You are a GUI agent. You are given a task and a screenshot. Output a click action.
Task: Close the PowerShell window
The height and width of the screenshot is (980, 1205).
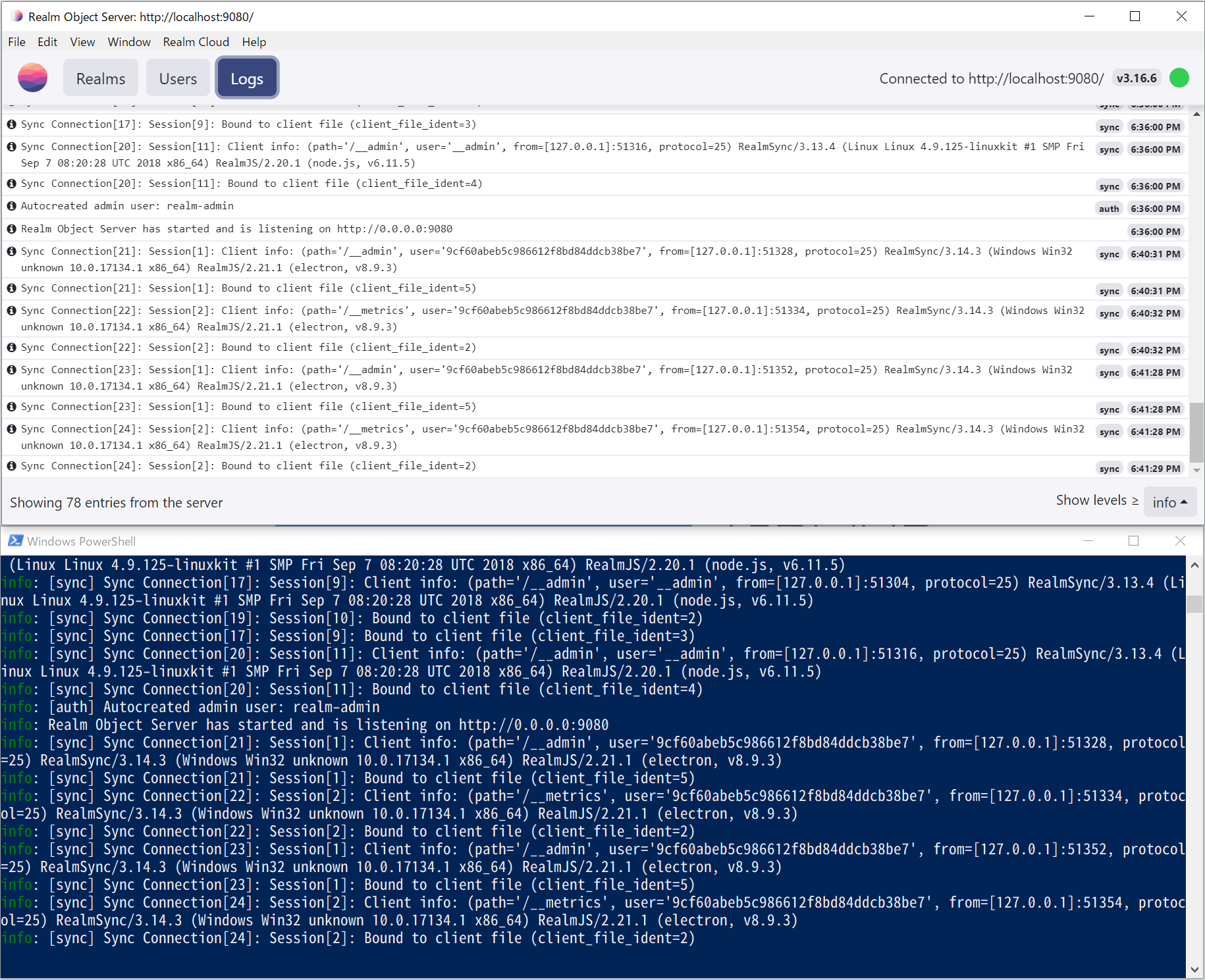click(x=1179, y=541)
